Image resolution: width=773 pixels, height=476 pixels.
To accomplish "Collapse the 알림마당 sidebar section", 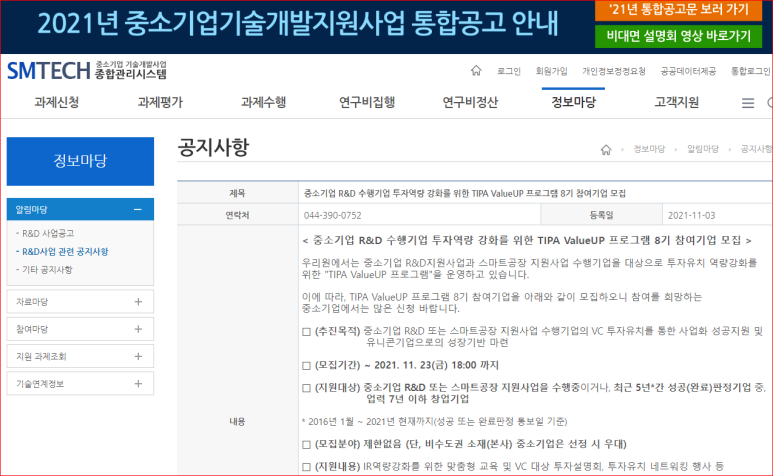I will 80,209.
